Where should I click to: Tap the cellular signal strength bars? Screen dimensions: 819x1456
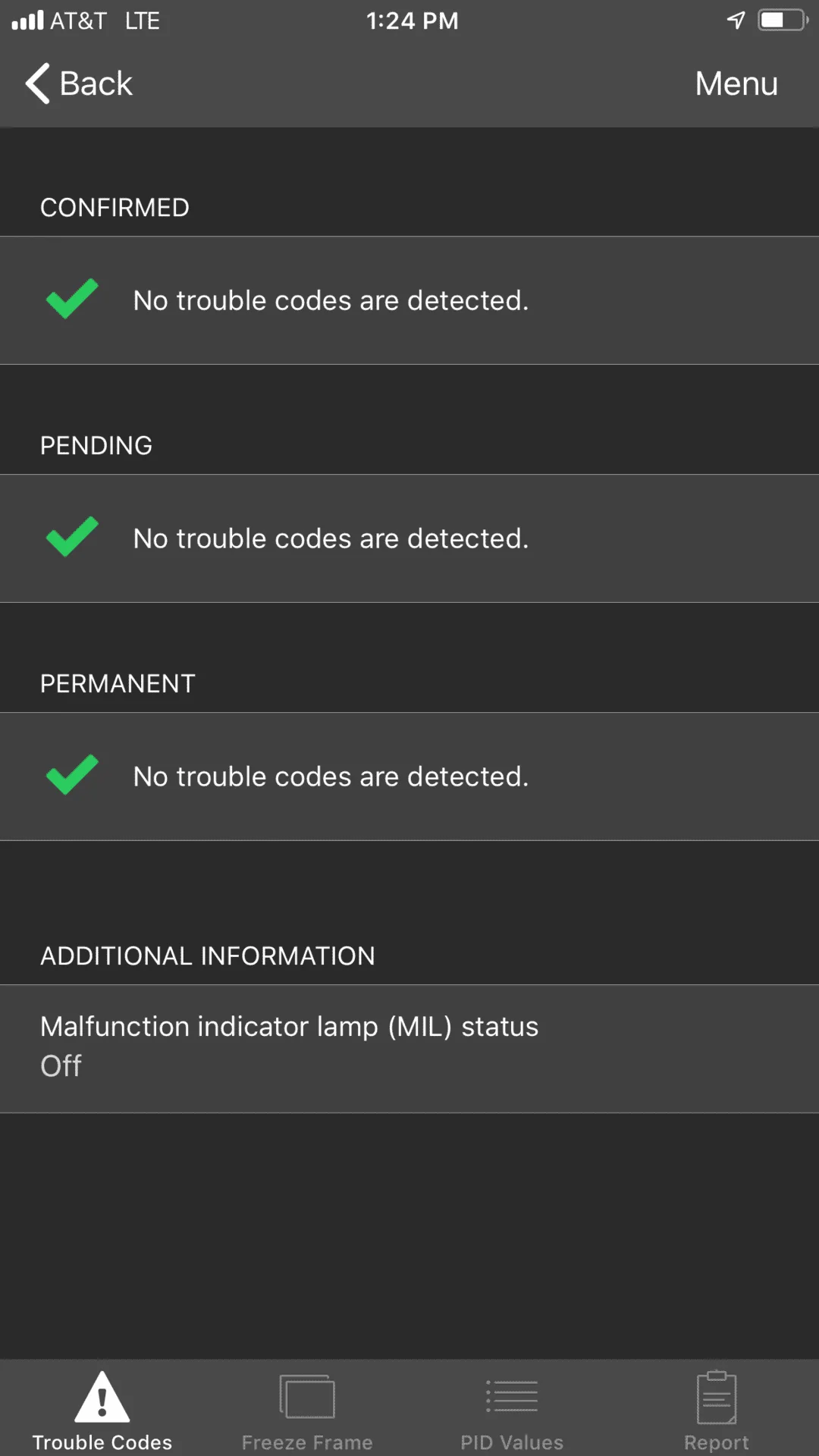tap(28, 20)
